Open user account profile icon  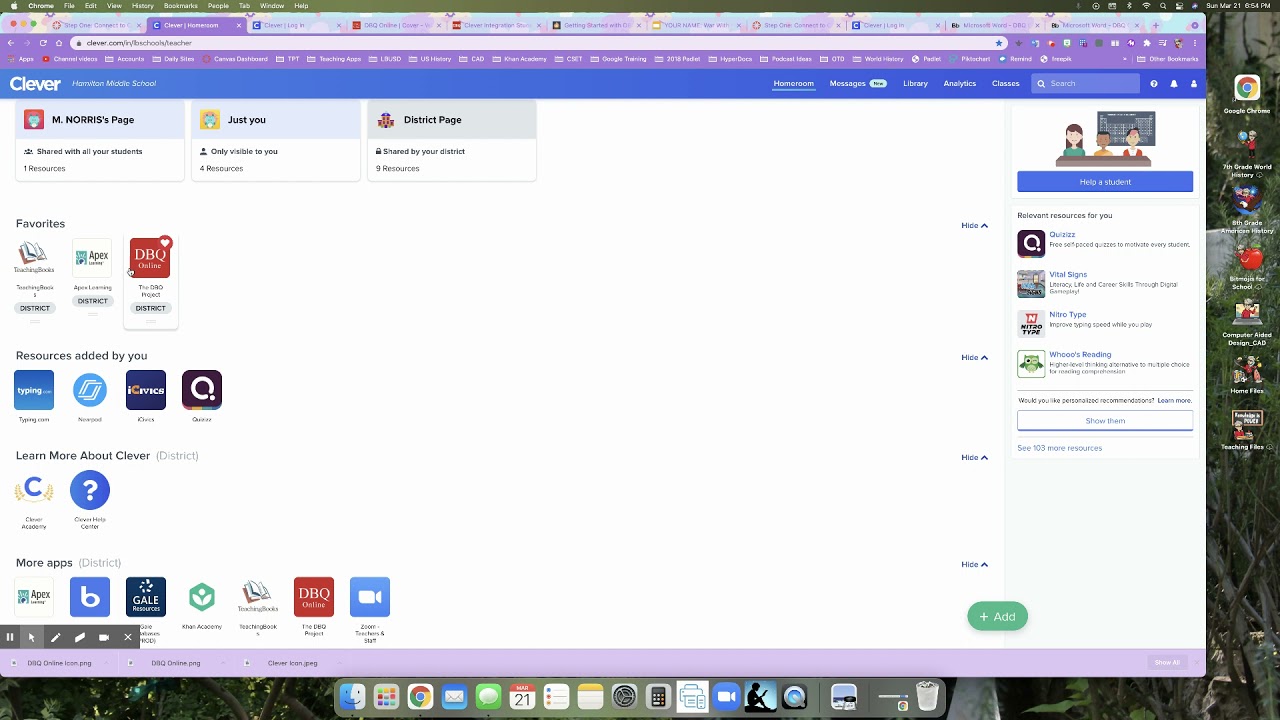[1193, 84]
